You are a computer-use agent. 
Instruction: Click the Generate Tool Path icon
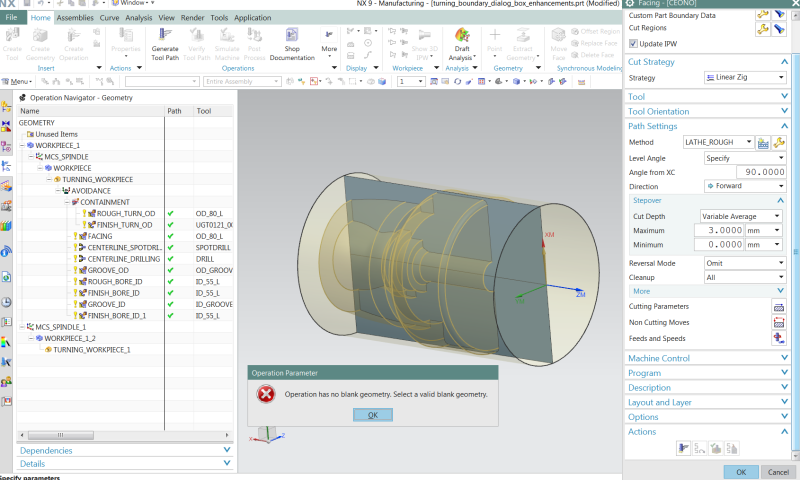click(x=165, y=35)
